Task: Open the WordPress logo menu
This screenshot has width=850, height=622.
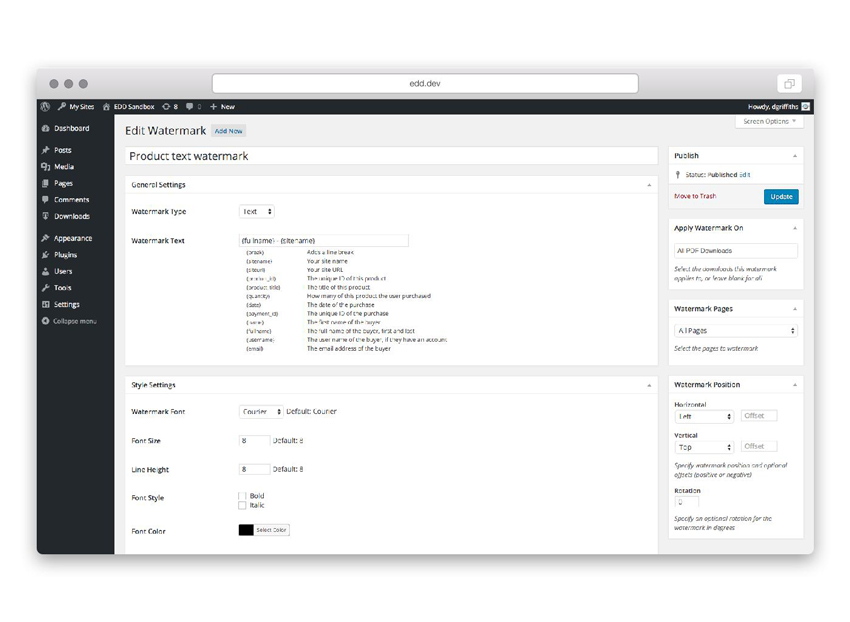Action: pyautogui.click(x=45, y=106)
